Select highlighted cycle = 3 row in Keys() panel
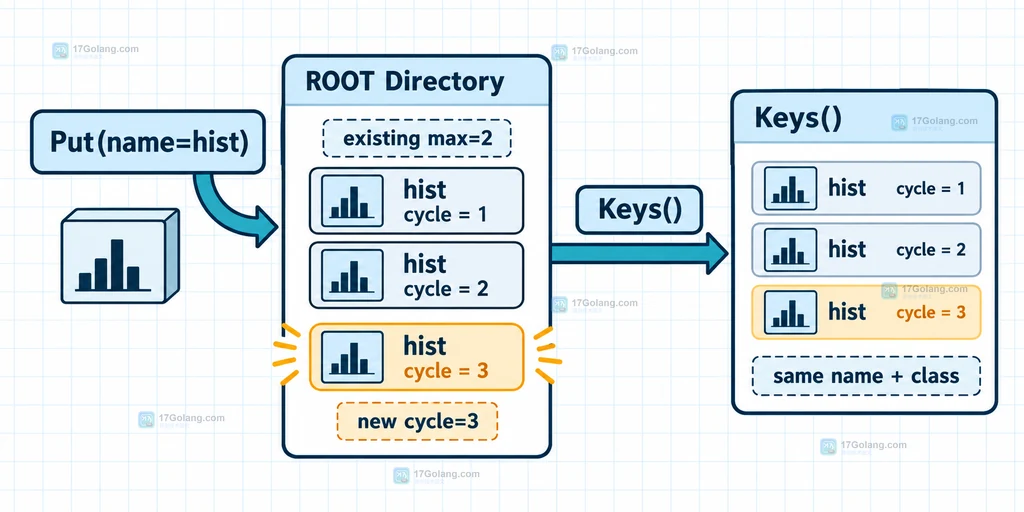The image size is (1024, 512). pyautogui.click(x=866, y=312)
